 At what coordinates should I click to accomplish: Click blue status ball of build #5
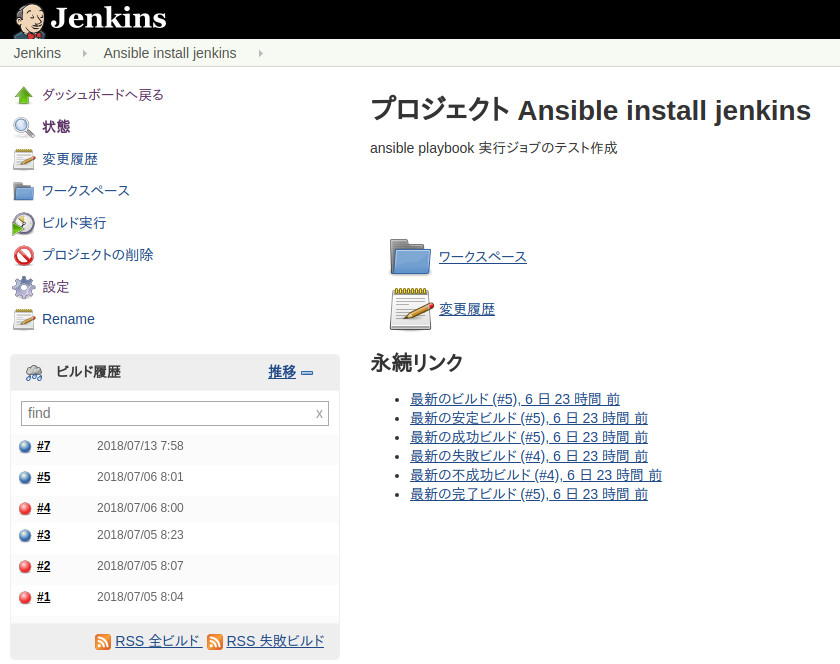coord(25,478)
